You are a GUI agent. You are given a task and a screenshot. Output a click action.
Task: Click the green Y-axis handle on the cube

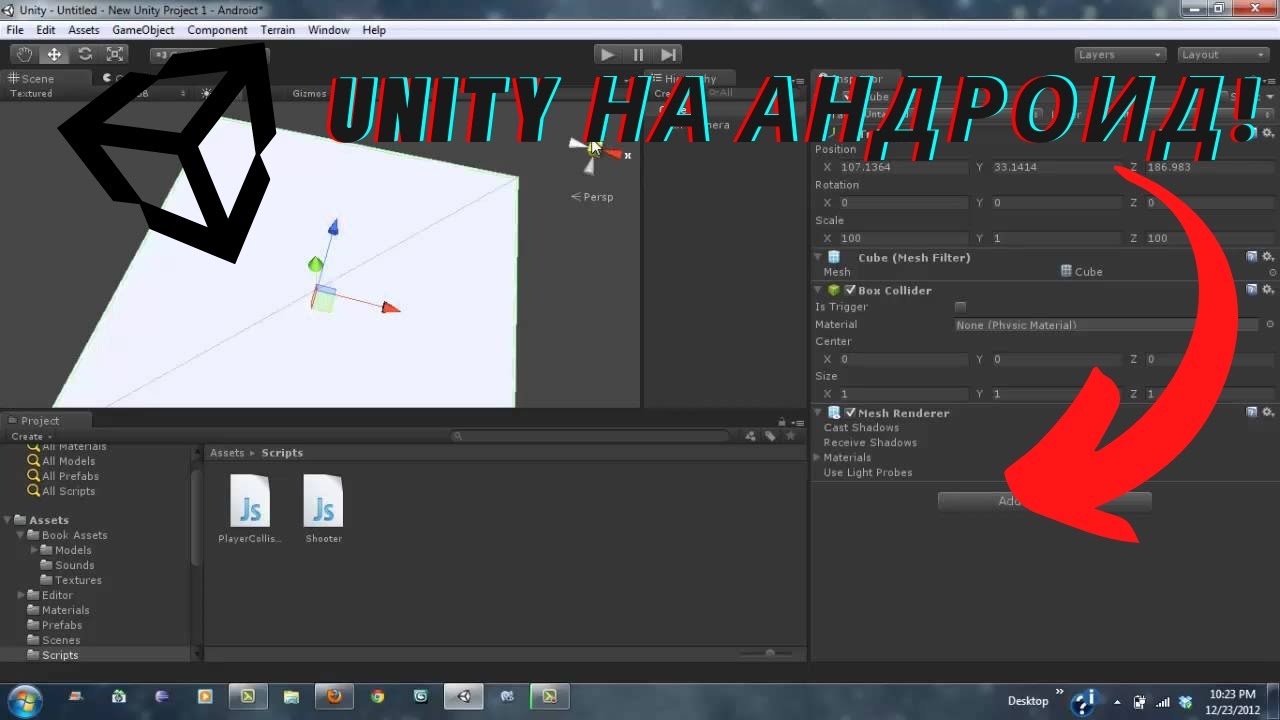point(315,264)
